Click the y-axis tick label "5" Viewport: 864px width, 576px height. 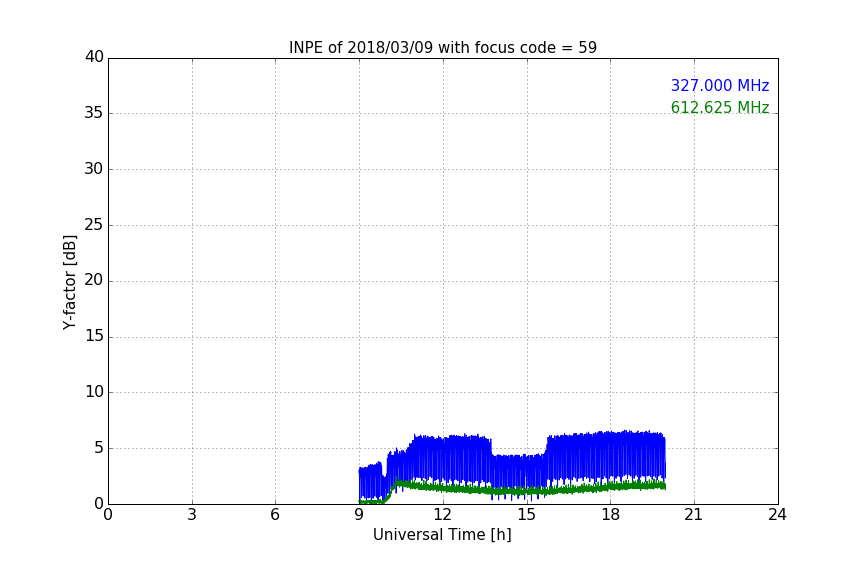point(99,448)
